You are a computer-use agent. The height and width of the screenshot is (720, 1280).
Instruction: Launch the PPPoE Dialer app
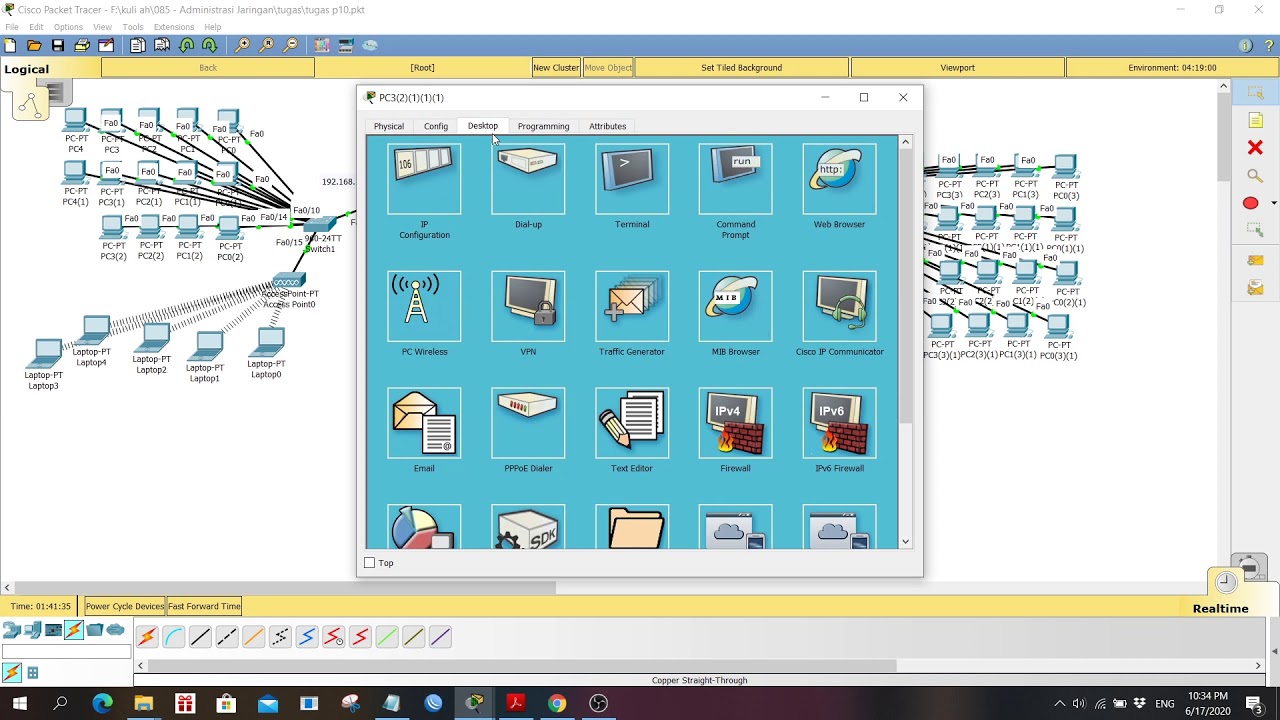(528, 423)
